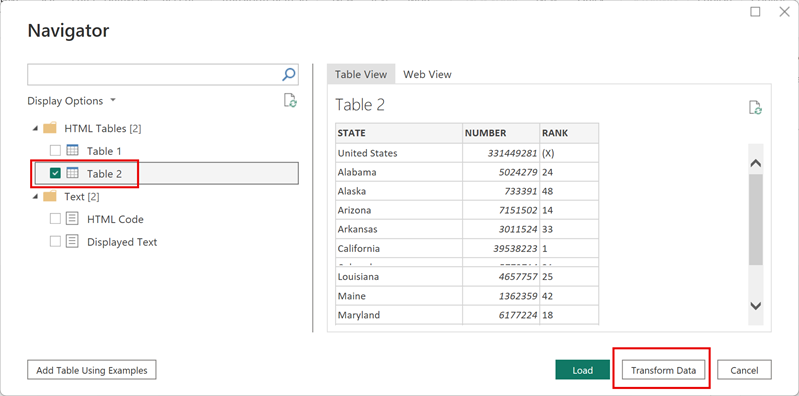The height and width of the screenshot is (396, 799).
Task: Click the 7151502 number cell
Action: pyautogui.click(x=501, y=210)
